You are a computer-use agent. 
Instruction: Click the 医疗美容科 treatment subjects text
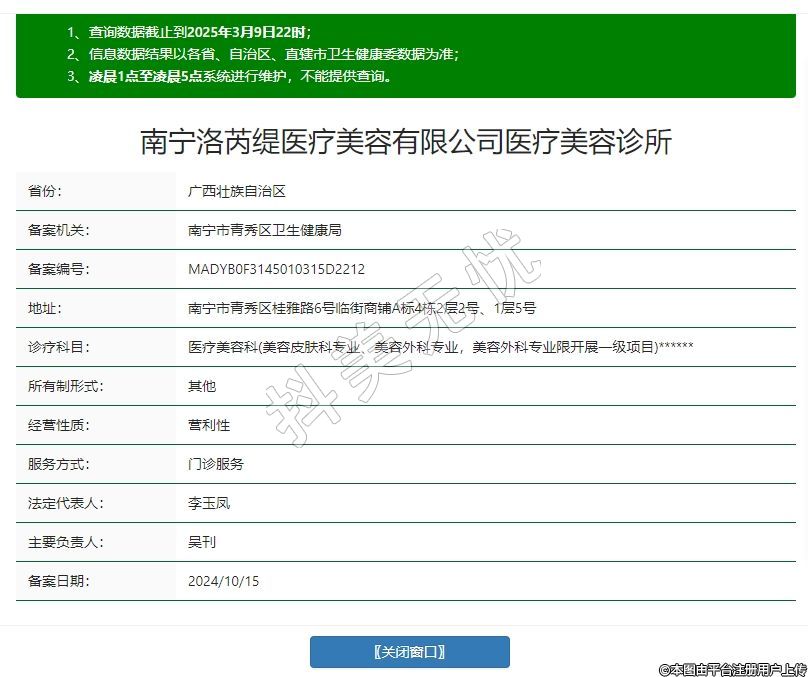coord(440,347)
